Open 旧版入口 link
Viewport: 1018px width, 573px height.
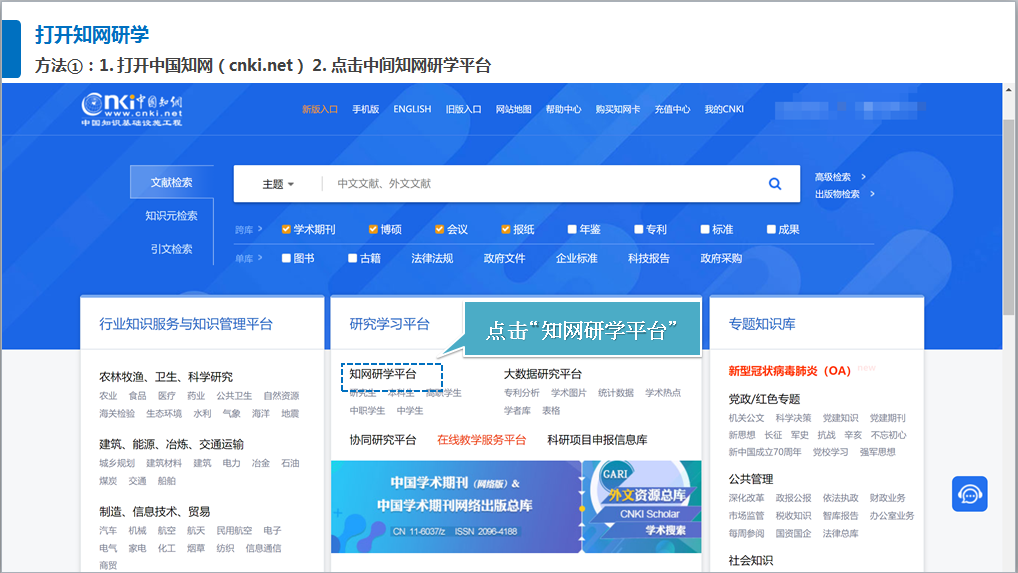point(464,109)
